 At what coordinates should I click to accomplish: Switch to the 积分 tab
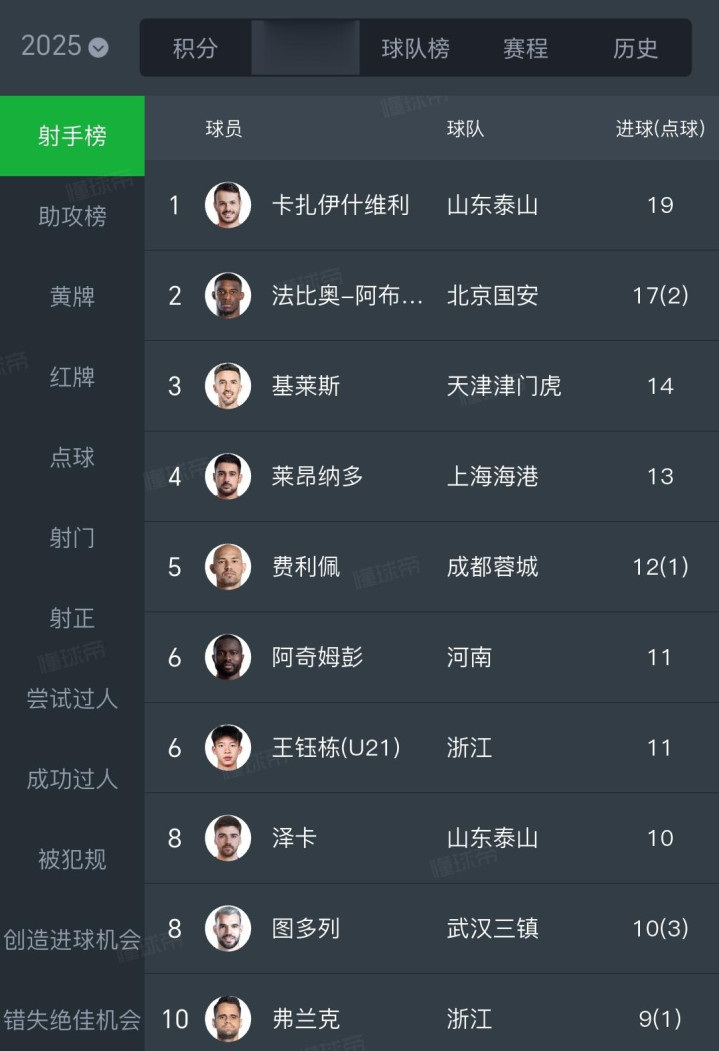(195, 48)
